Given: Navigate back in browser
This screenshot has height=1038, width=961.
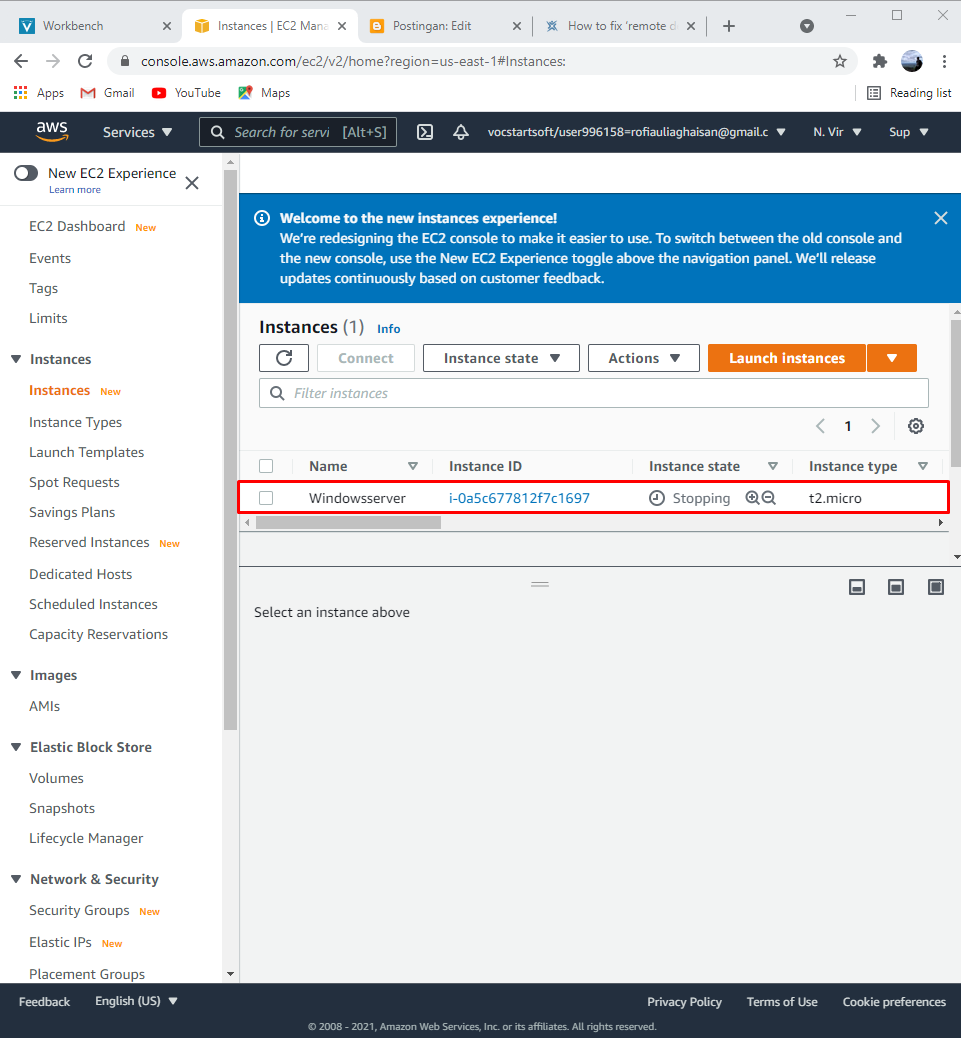Looking at the screenshot, I should (21, 62).
